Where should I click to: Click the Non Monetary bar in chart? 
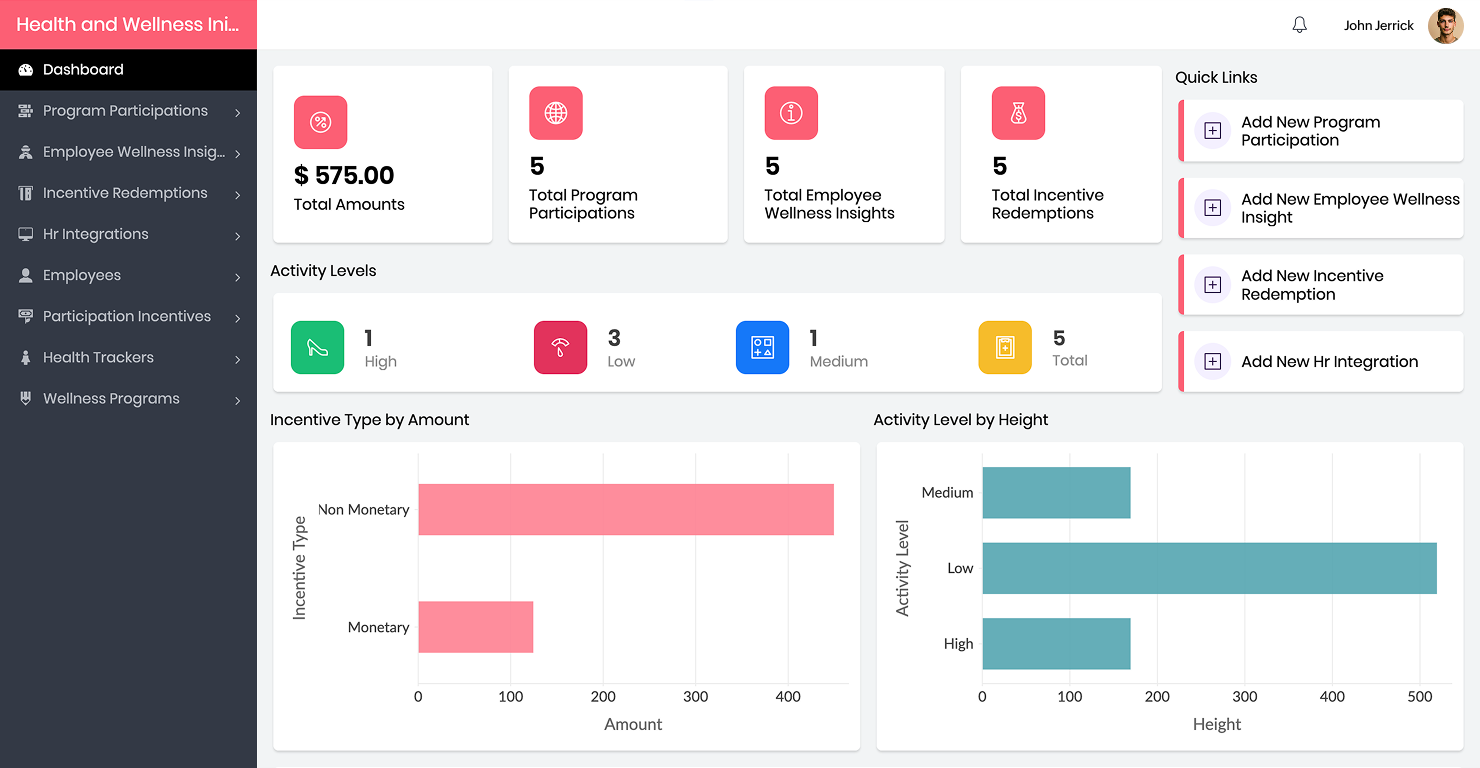click(x=625, y=509)
